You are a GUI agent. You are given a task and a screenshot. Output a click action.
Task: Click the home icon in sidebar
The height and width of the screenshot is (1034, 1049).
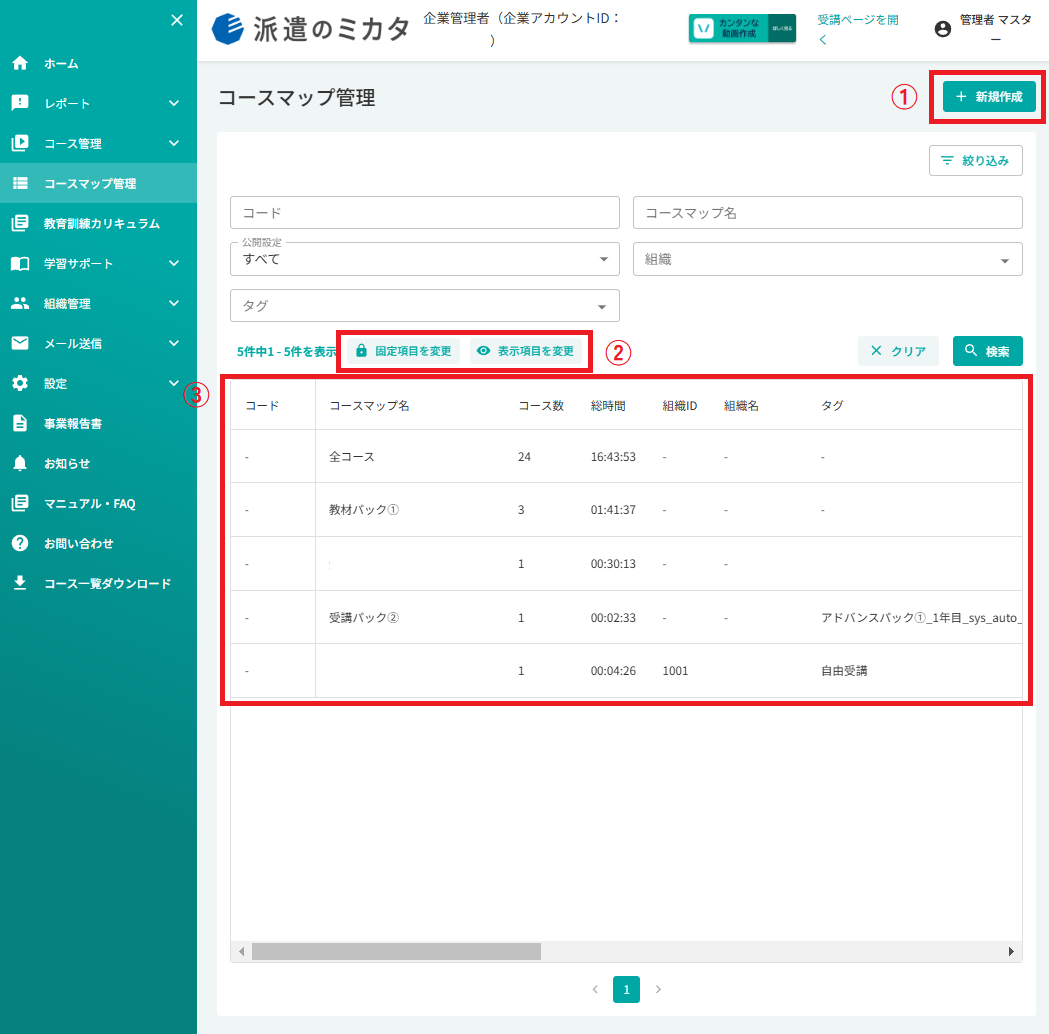20,63
